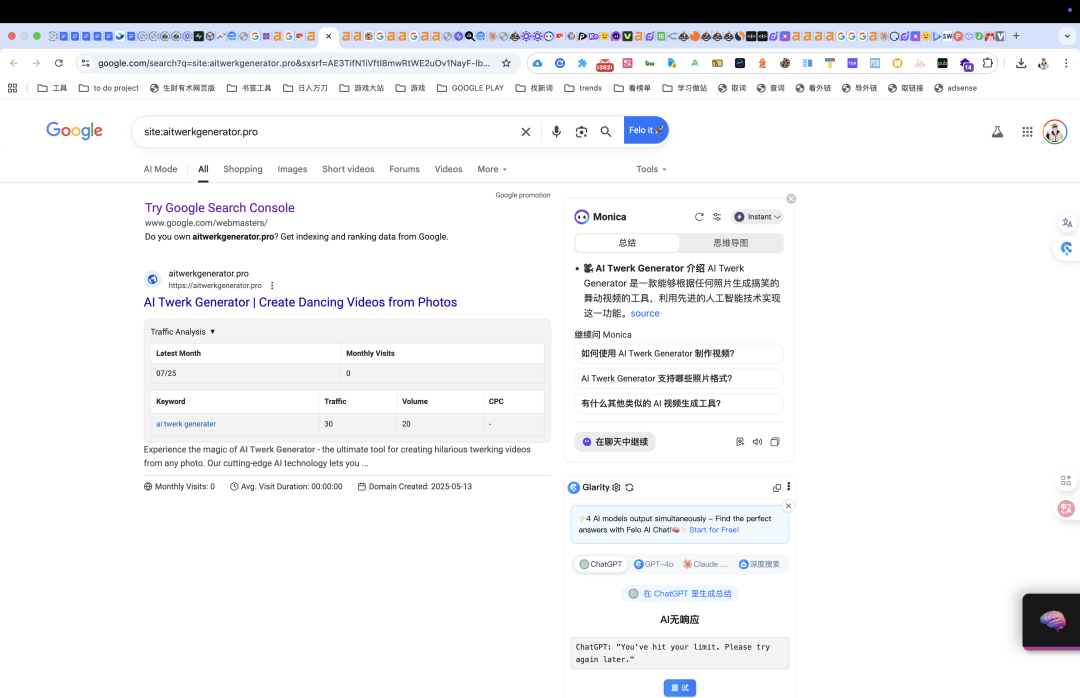The image size is (1080, 698).
Task: Open the GOOGLE PLAY bookmark folder
Action: [470, 88]
